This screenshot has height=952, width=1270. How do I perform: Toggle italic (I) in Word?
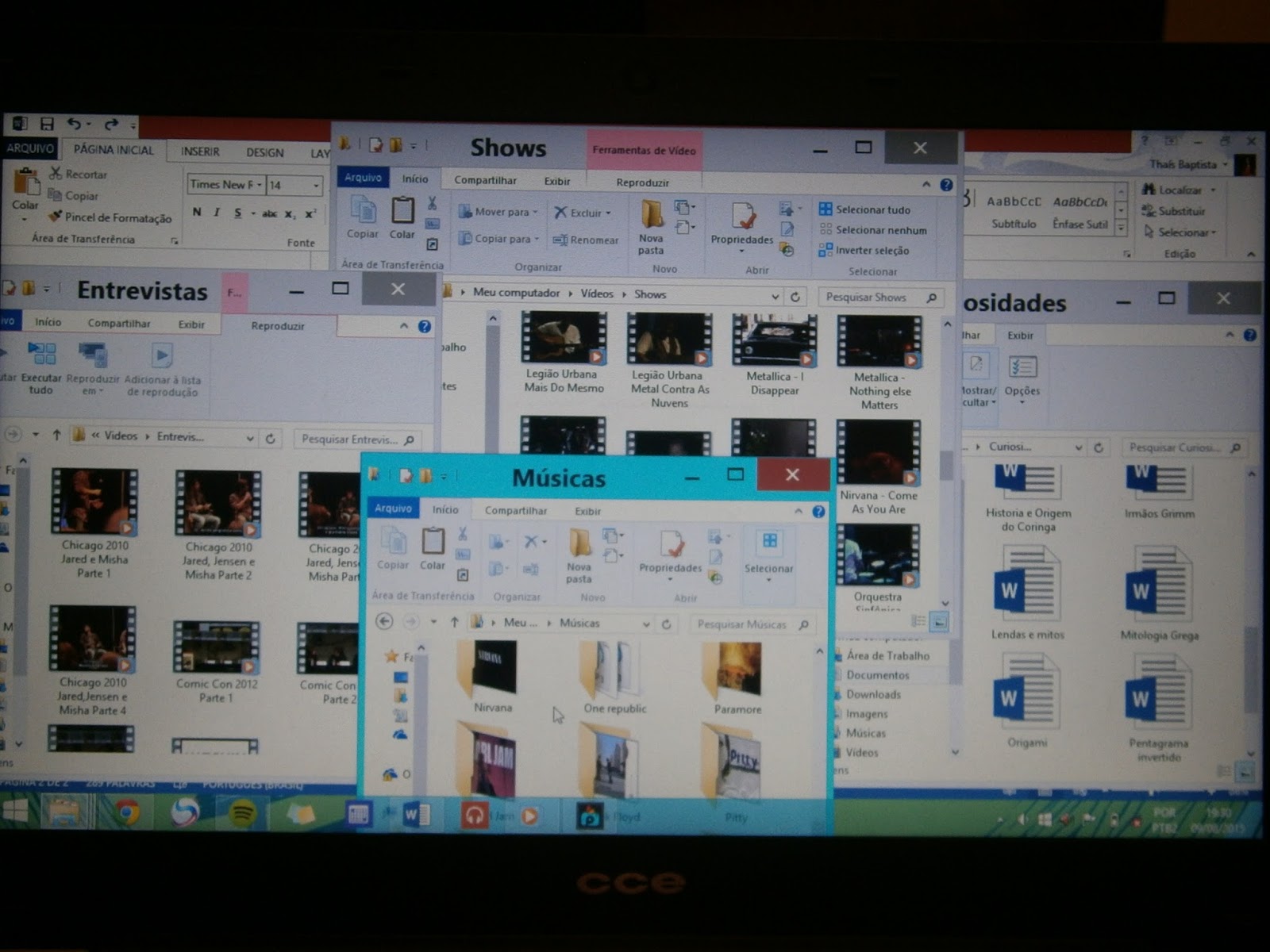click(217, 213)
